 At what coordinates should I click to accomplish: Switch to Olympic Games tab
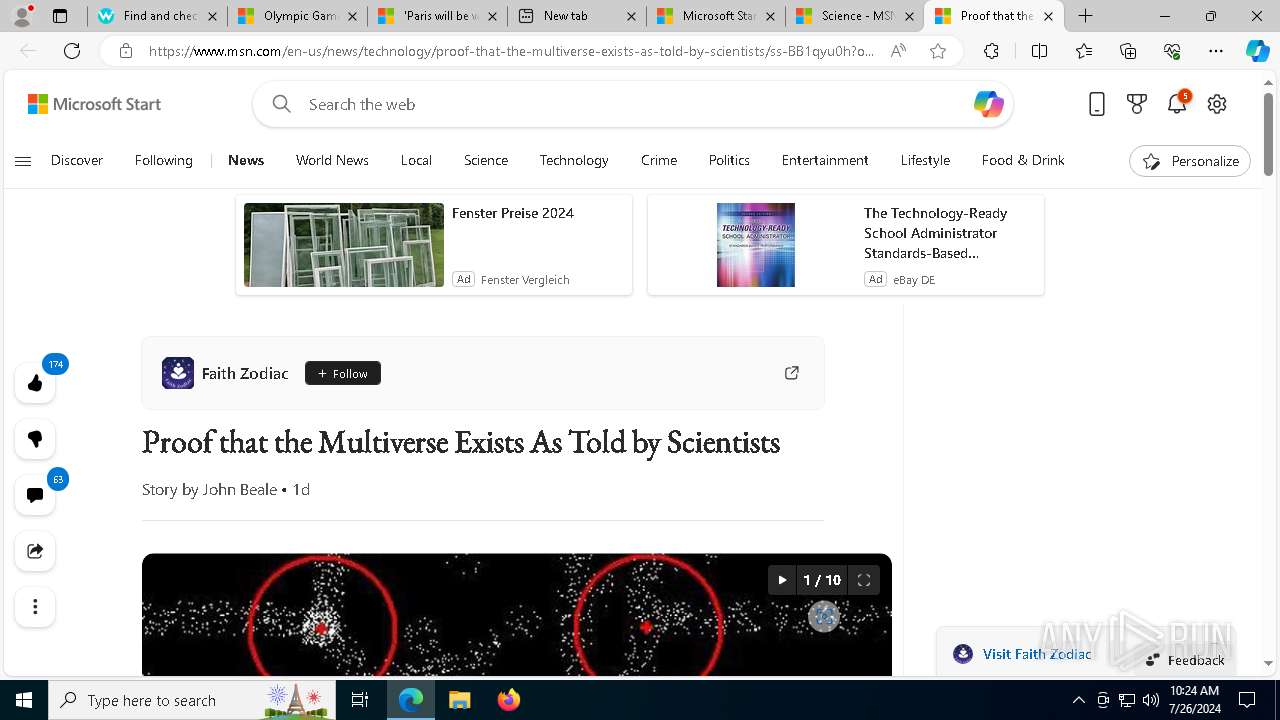click(297, 16)
